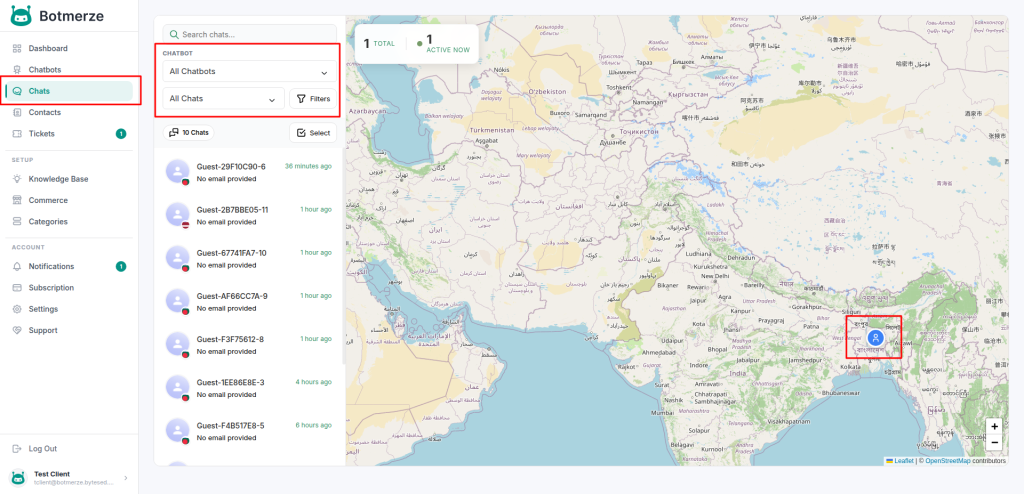Open chat Guest-F4B517E8-5

[x=249, y=431]
